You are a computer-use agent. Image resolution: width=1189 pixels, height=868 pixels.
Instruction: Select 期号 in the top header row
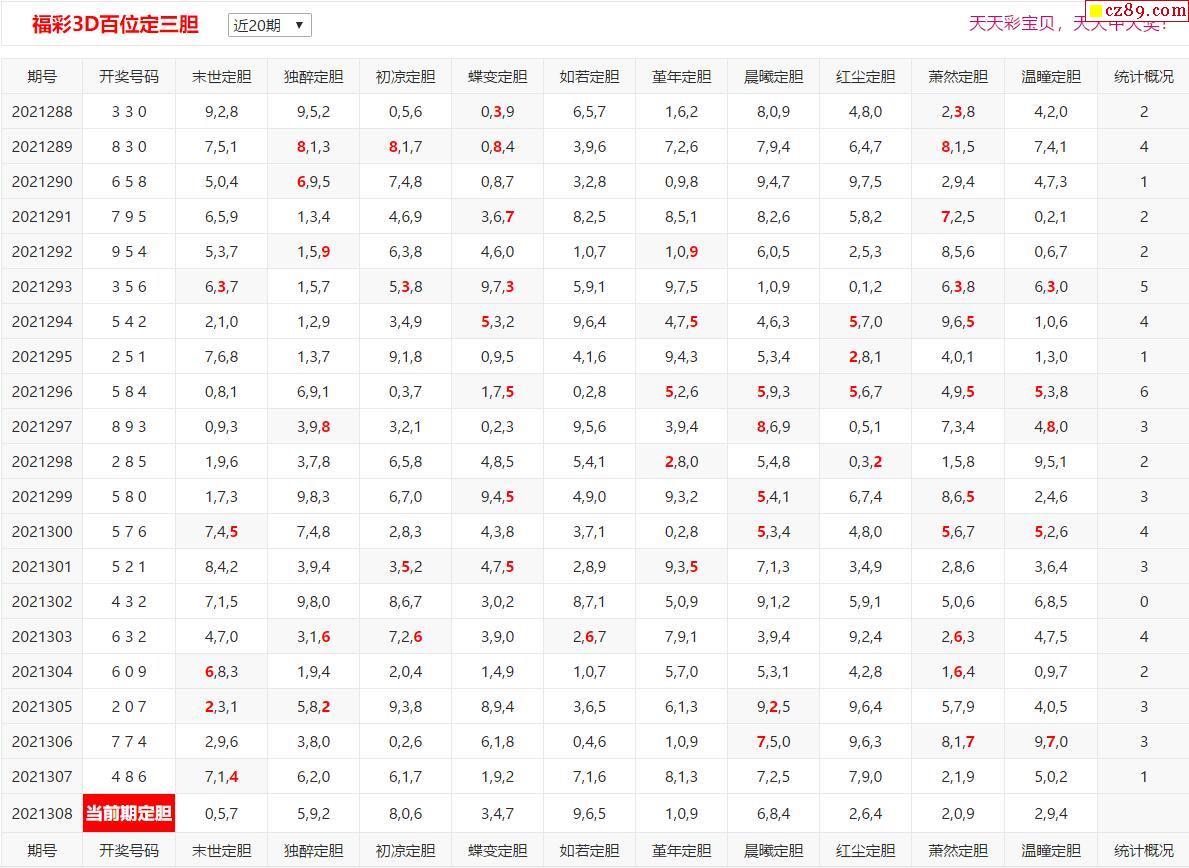tap(42, 76)
